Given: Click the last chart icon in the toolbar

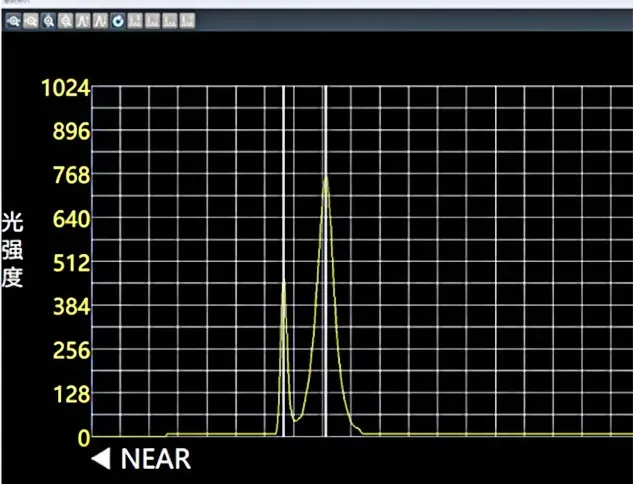Looking at the screenshot, I should tap(187, 21).
